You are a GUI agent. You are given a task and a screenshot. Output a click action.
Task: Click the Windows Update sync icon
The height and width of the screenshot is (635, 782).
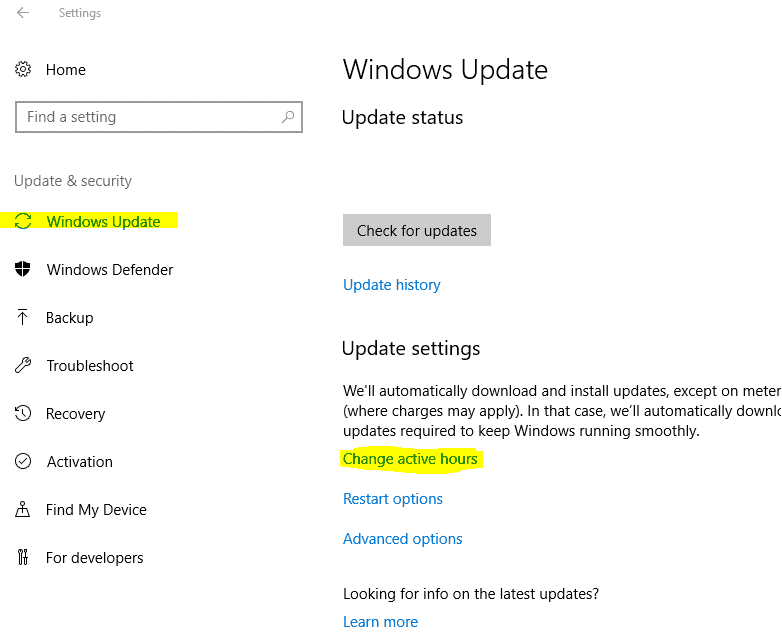23,221
